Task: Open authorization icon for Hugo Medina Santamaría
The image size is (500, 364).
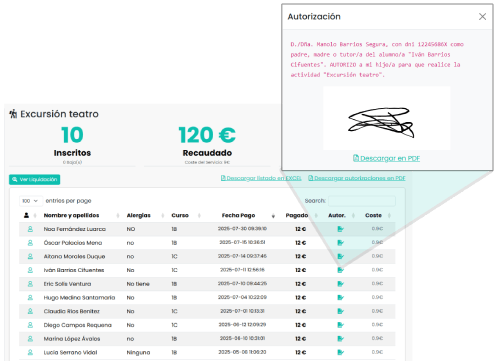Action: click(x=340, y=297)
